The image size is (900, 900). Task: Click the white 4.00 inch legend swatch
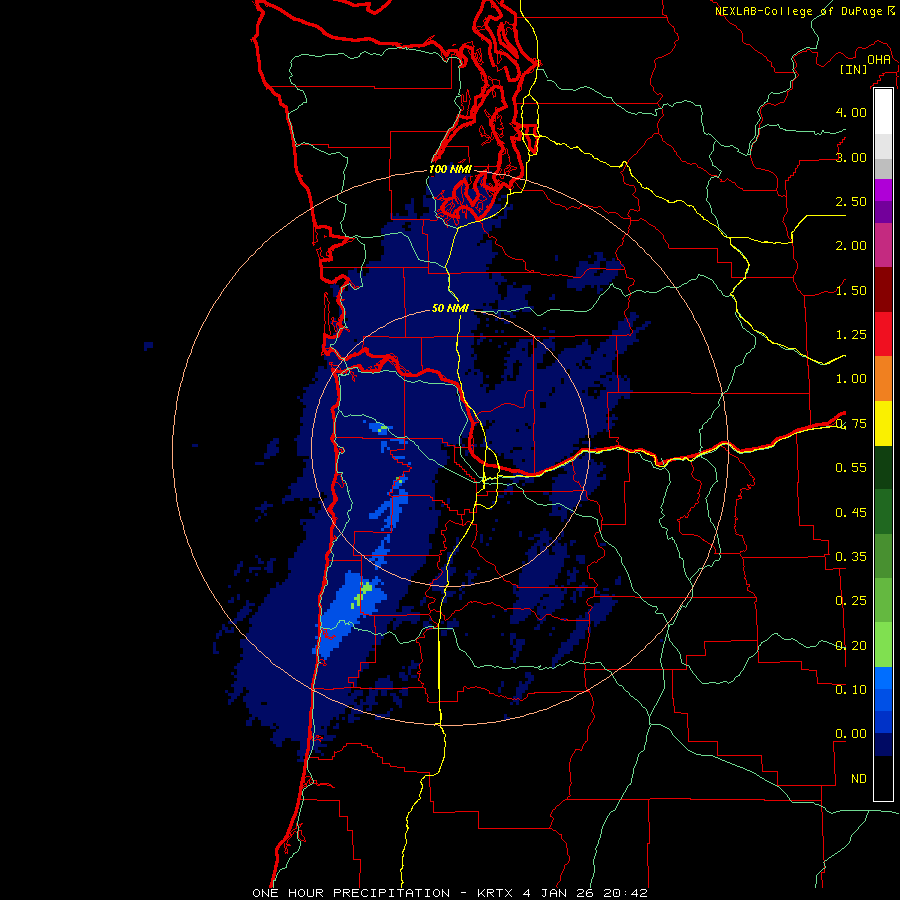[x=883, y=111]
